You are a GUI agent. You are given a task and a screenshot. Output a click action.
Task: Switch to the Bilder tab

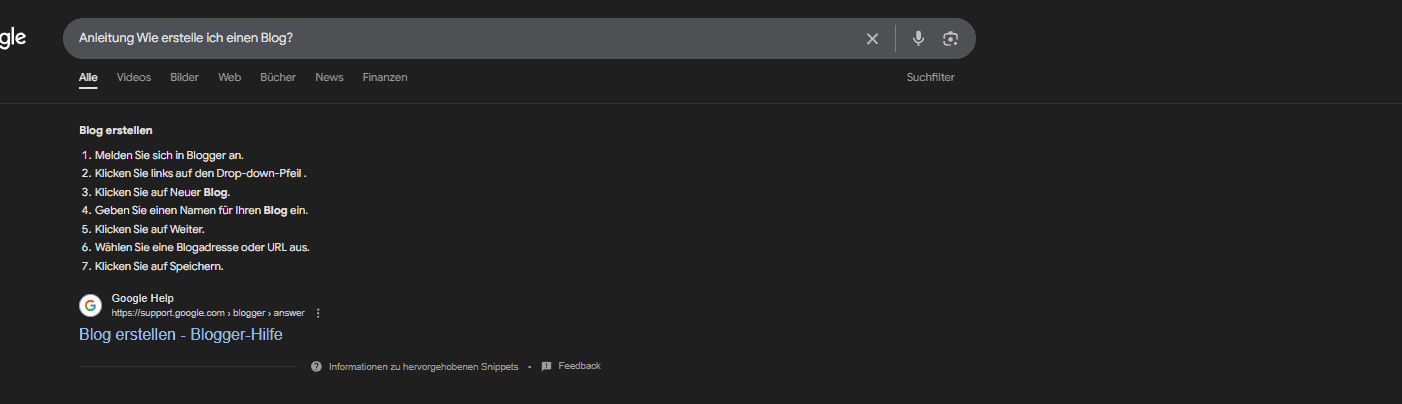point(184,77)
